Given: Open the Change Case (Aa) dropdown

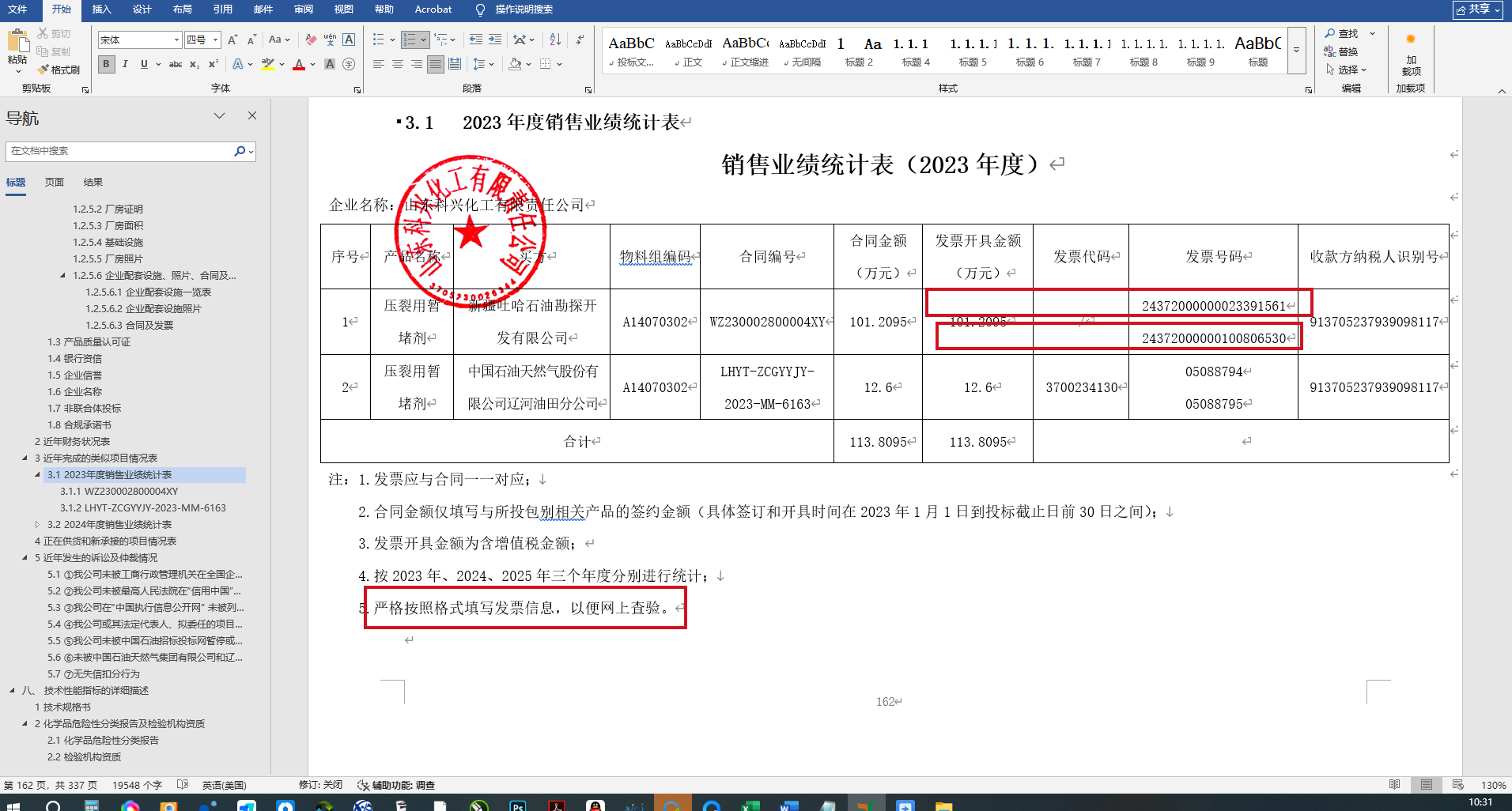Looking at the screenshot, I should 279,40.
